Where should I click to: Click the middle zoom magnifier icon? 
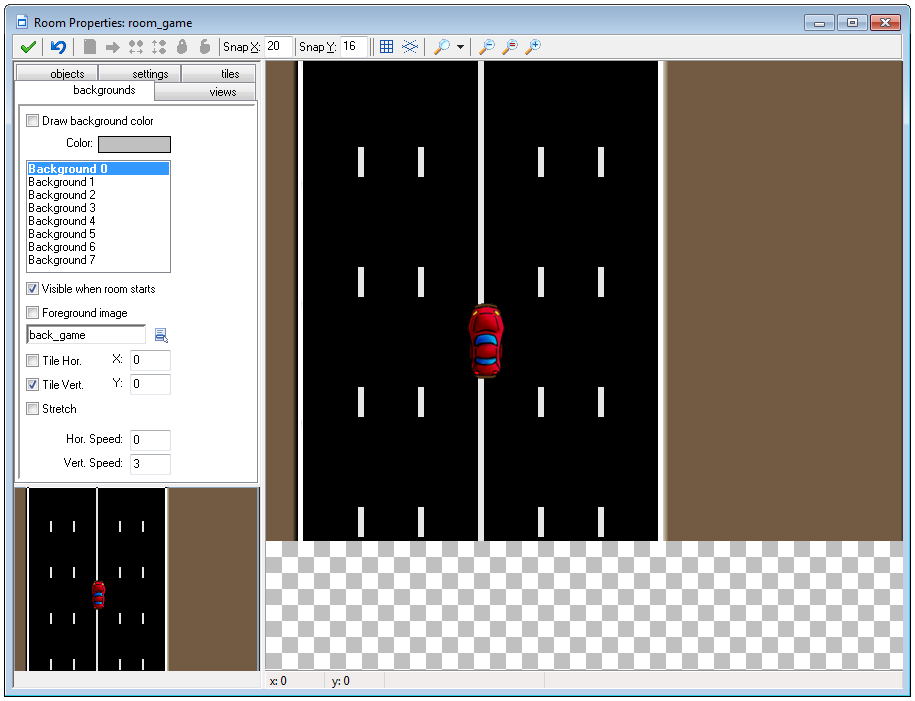pyautogui.click(x=510, y=47)
